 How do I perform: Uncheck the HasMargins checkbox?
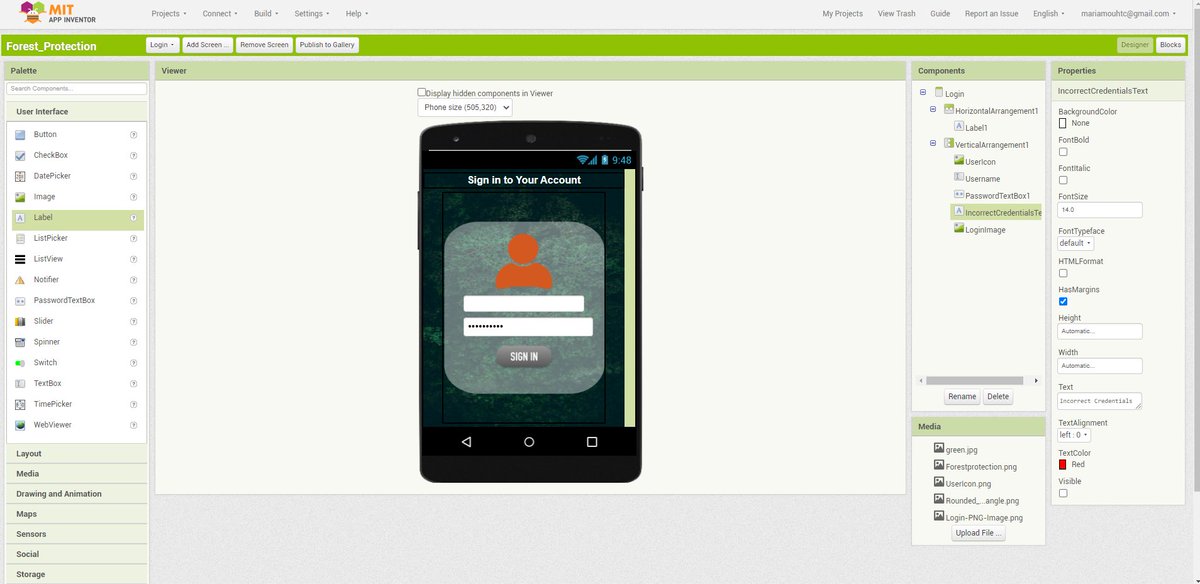pyautogui.click(x=1063, y=301)
